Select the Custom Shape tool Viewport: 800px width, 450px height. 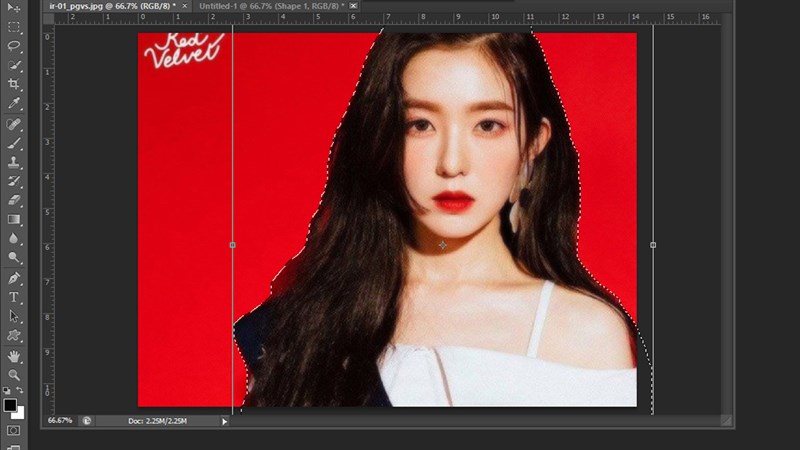click(14, 335)
